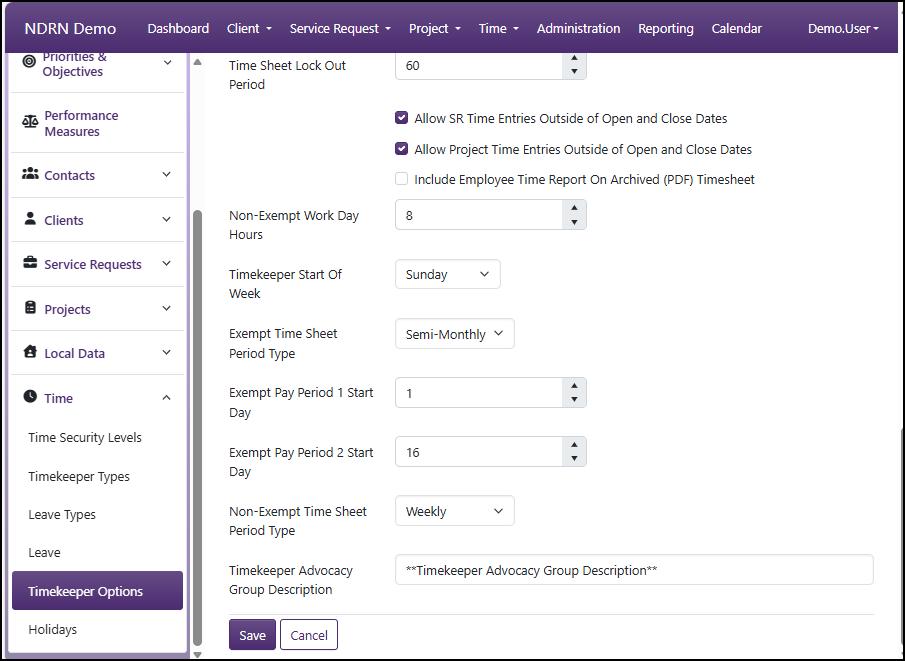The height and width of the screenshot is (661, 905).
Task: Expand the Clients section chevron
Action: (167, 219)
